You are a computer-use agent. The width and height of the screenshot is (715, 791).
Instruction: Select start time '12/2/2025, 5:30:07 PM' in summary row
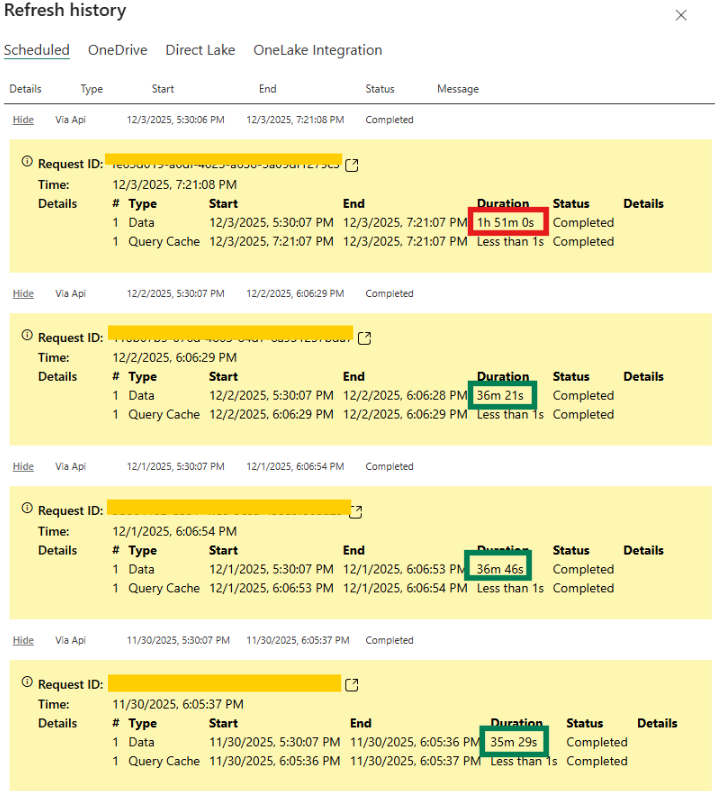pyautogui.click(x=176, y=293)
